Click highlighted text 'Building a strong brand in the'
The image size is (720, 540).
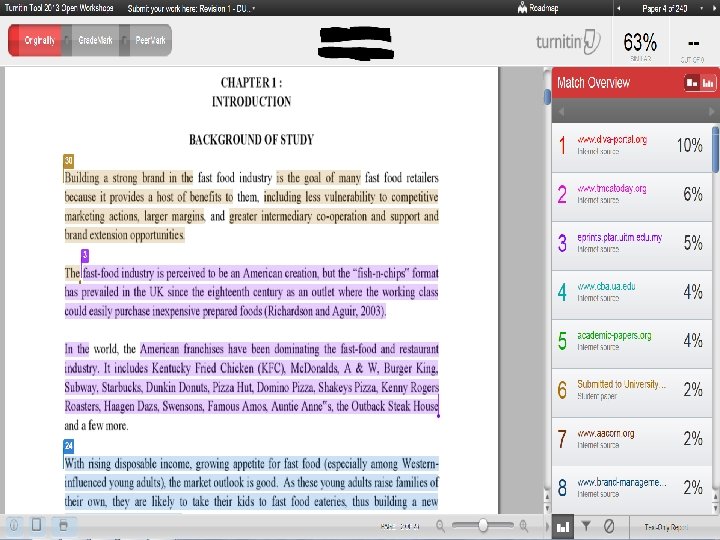[129, 178]
